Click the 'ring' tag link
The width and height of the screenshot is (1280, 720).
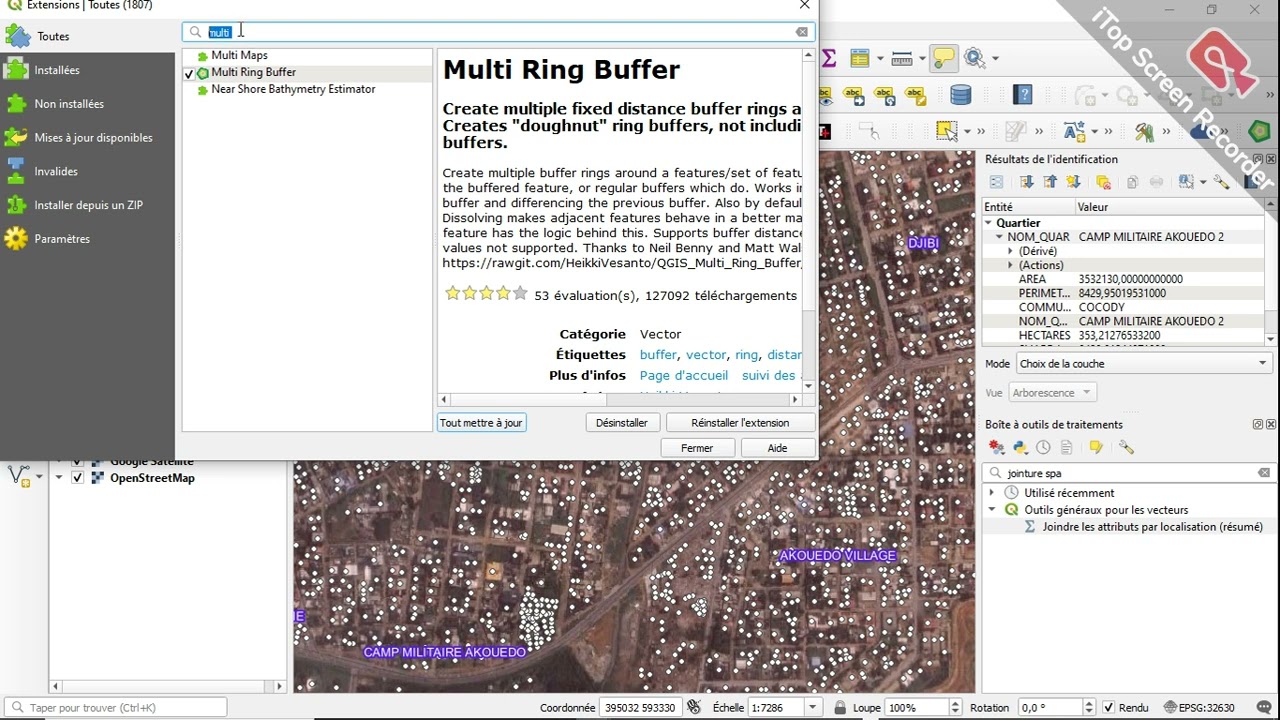pos(746,355)
